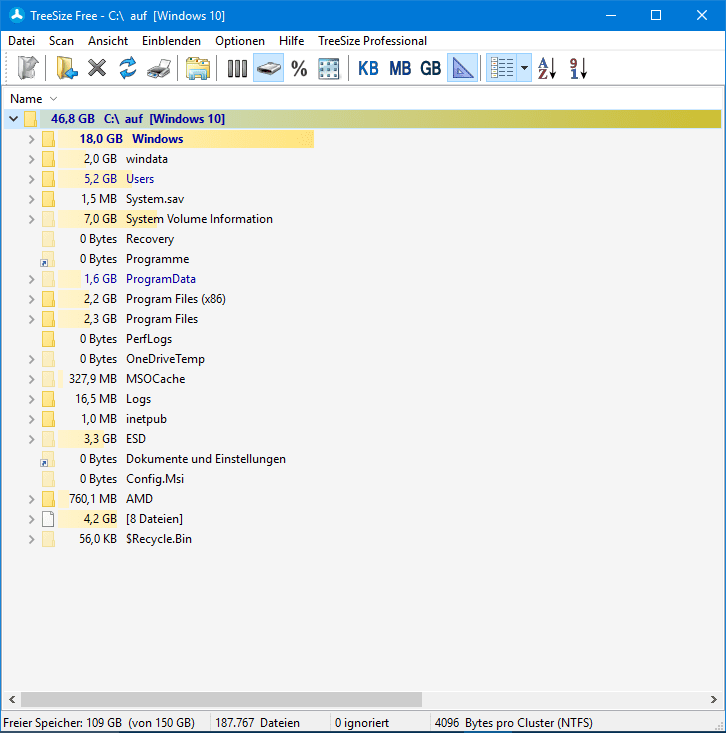Click the horizontal scrollbar thumb
Viewport: 726px width, 733px height.
(221, 699)
